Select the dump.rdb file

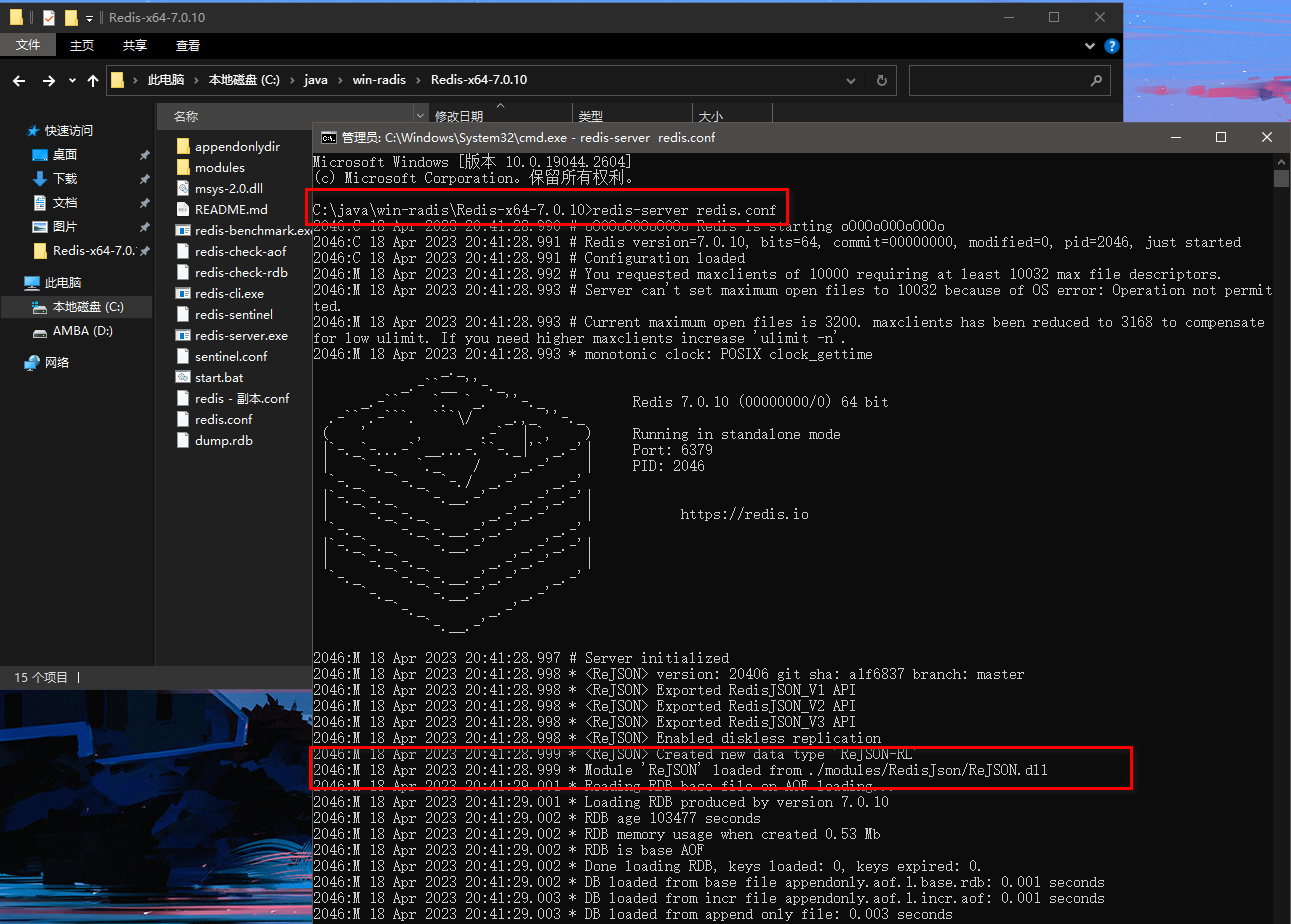(x=223, y=440)
